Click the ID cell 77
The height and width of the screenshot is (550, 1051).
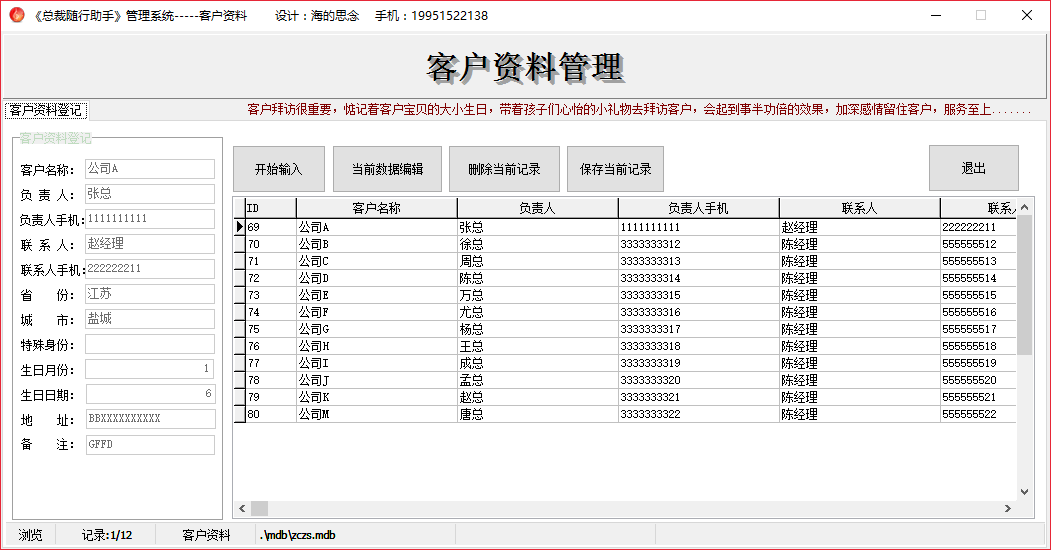click(x=271, y=363)
